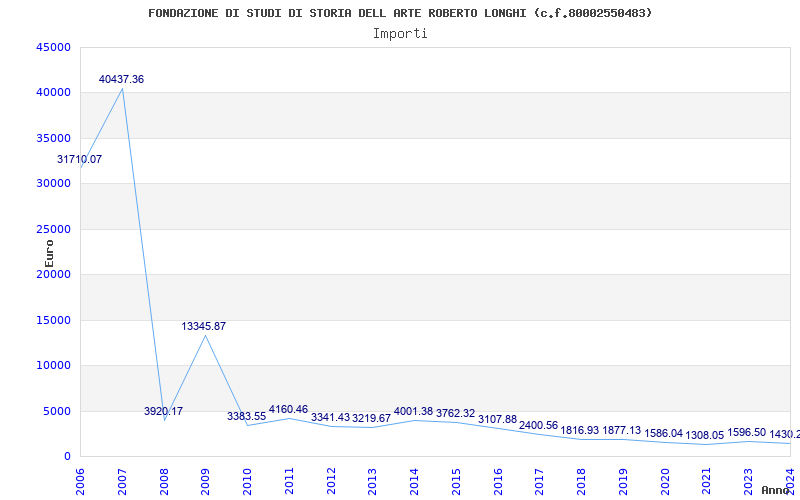
Task: Click the y-axis value 0
Action: 67,457
